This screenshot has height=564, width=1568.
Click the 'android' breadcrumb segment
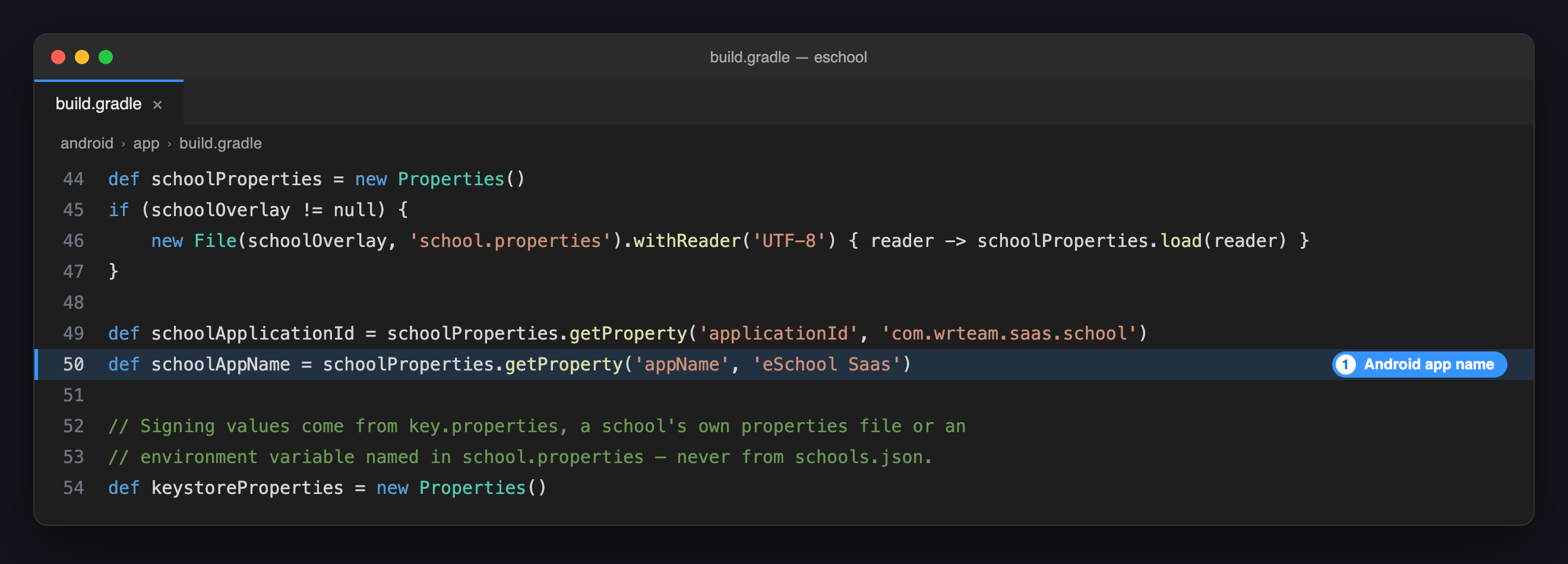tap(87, 144)
